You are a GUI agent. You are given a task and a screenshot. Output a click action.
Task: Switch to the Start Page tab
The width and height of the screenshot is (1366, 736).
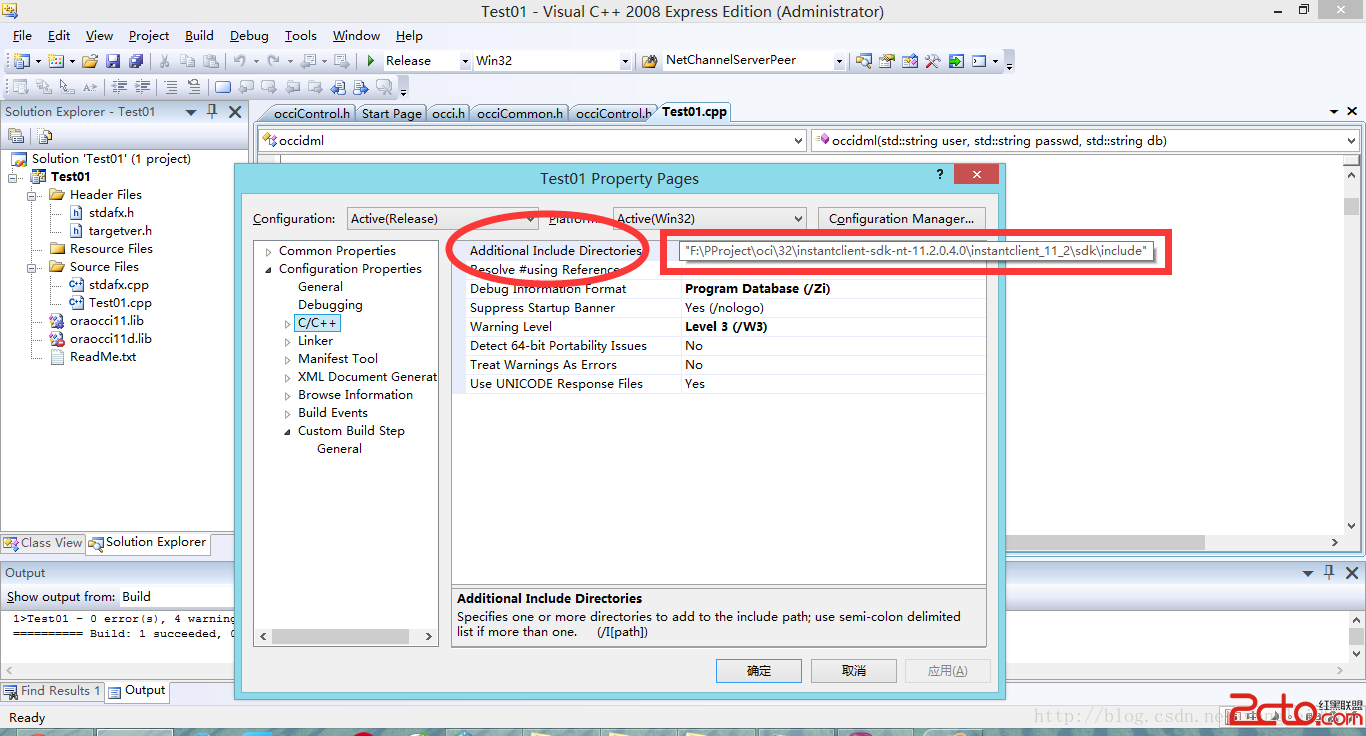pos(391,114)
